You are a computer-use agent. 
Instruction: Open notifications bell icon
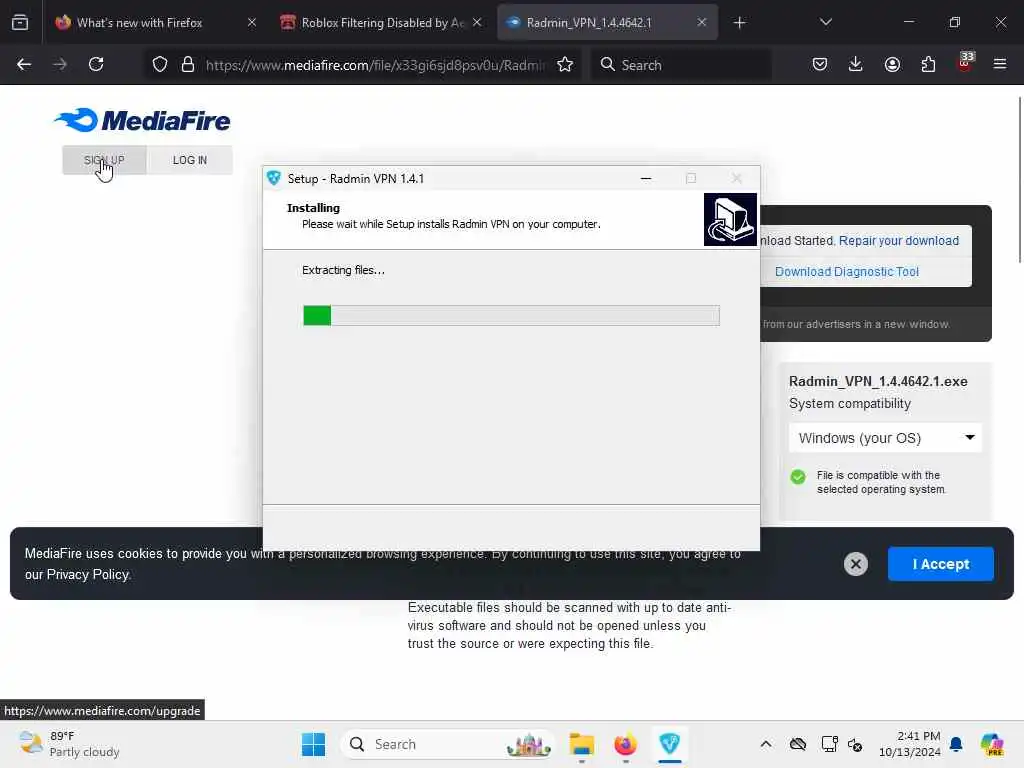pyautogui.click(x=957, y=744)
